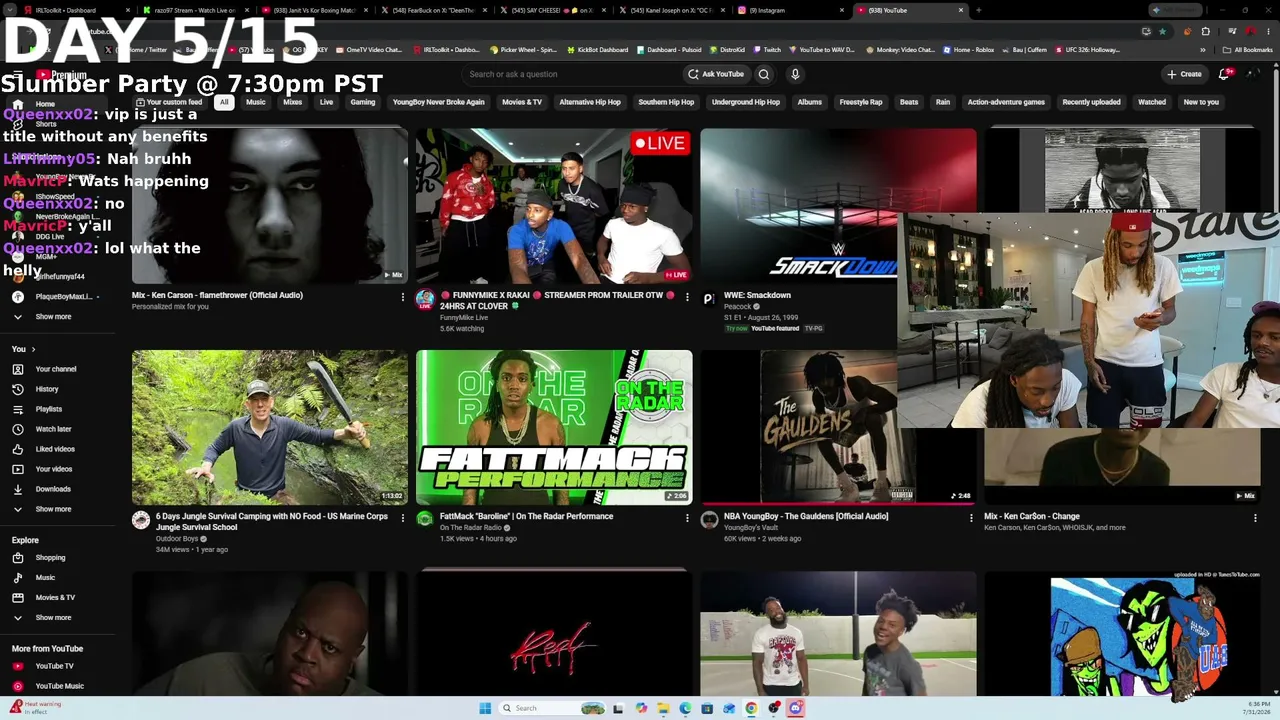Select the Freestyle Rap chip

tap(861, 102)
